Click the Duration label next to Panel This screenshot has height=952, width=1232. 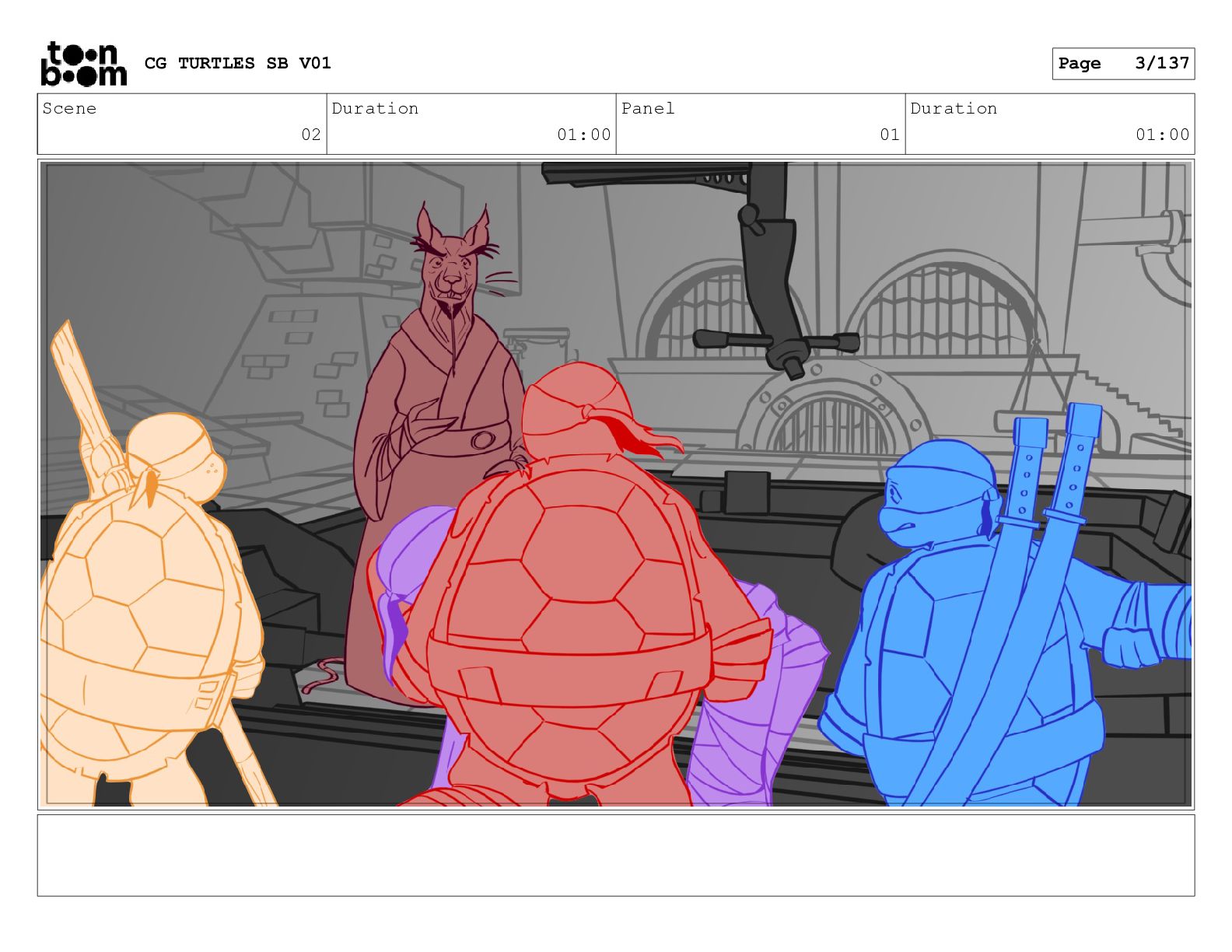click(954, 109)
